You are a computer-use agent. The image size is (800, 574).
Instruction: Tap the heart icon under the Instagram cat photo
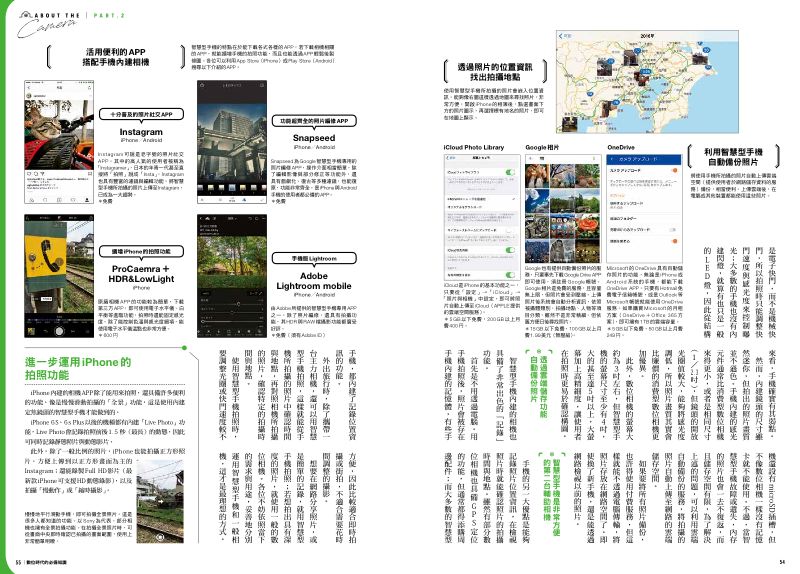[29, 173]
